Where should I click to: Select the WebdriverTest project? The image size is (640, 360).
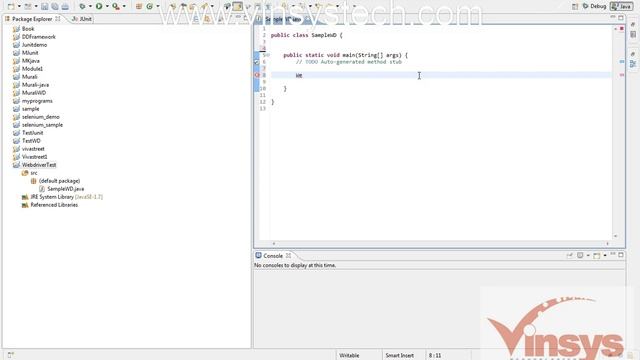[x=39, y=165]
